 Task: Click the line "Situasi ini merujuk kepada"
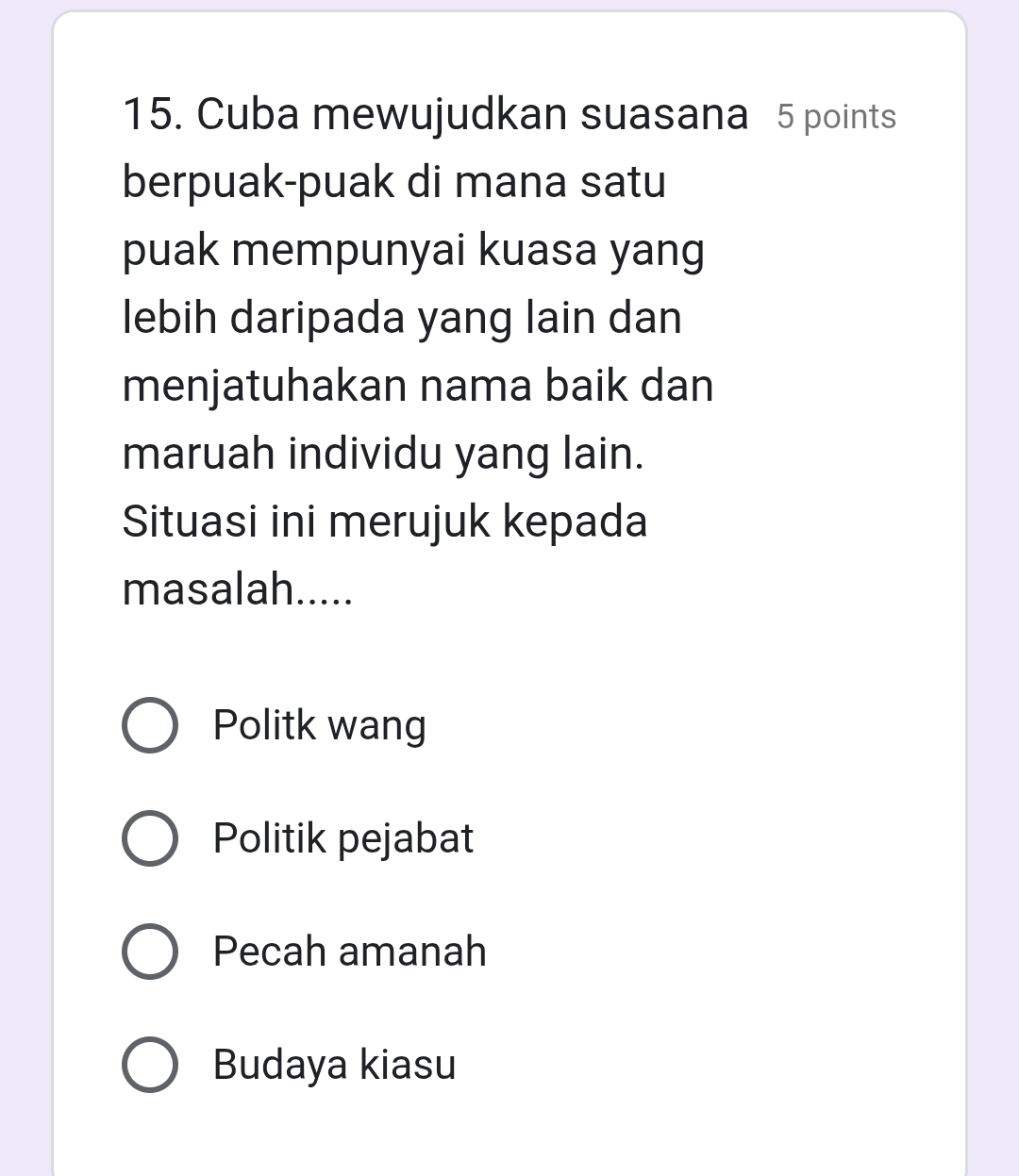385,522
